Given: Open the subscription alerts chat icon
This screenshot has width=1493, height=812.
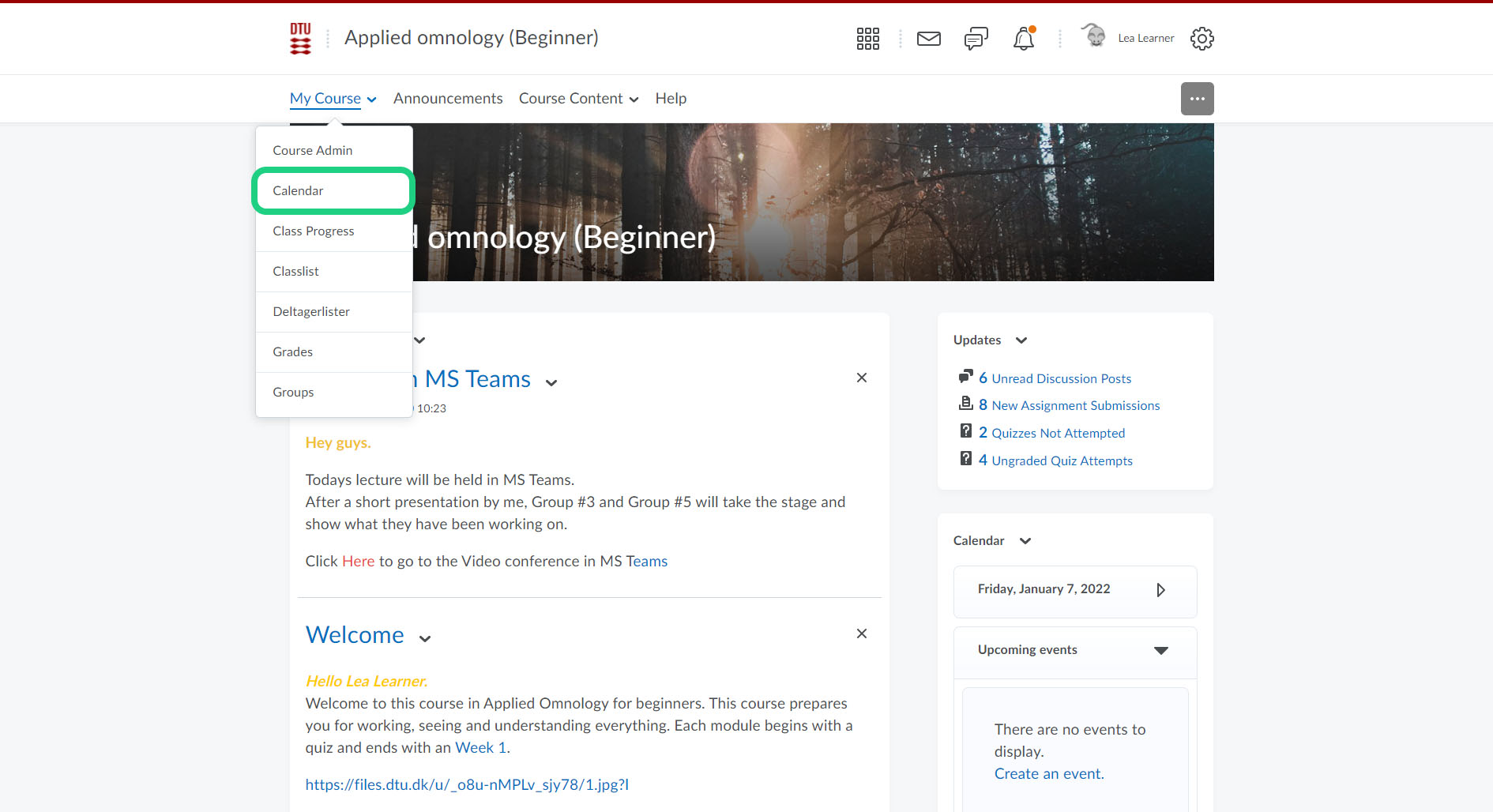Looking at the screenshot, I should (976, 39).
